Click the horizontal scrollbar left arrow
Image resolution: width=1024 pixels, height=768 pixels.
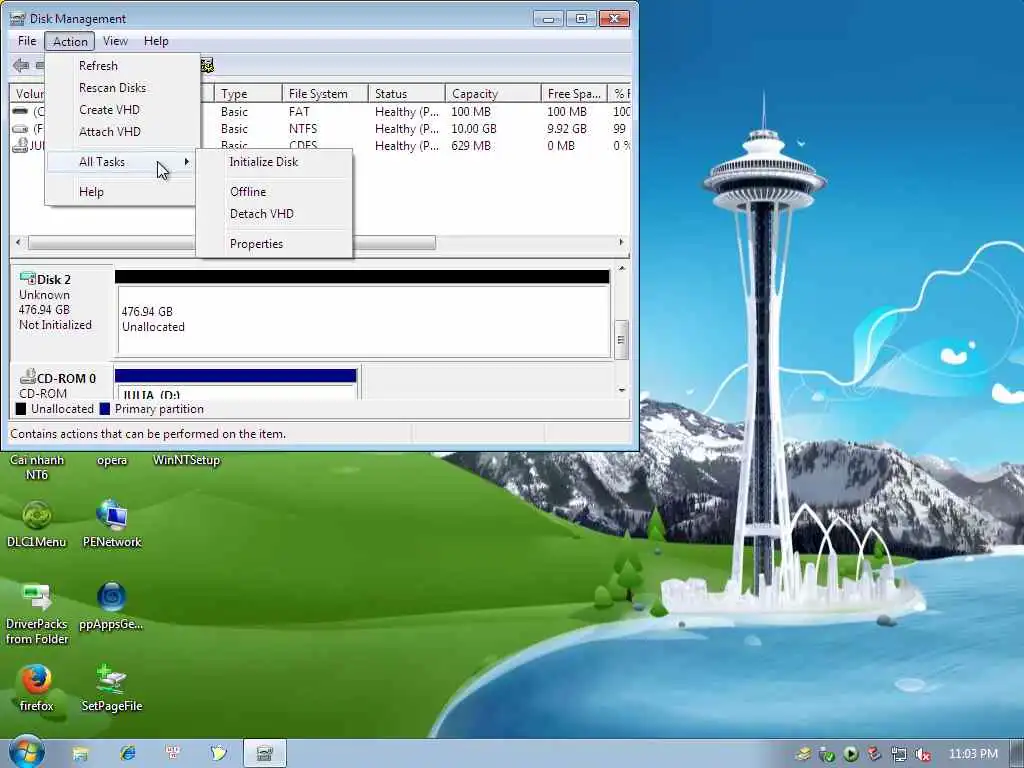click(18, 242)
